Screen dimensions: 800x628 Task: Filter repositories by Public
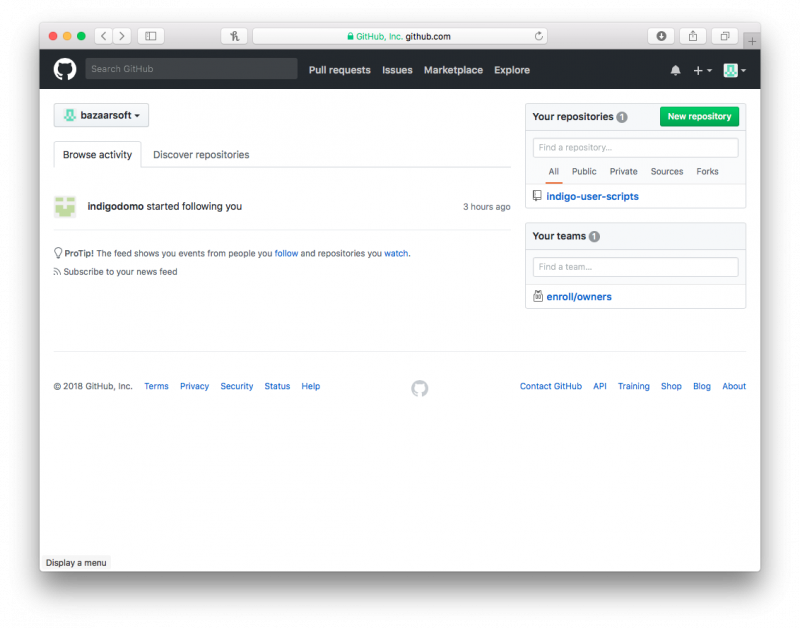coord(584,171)
